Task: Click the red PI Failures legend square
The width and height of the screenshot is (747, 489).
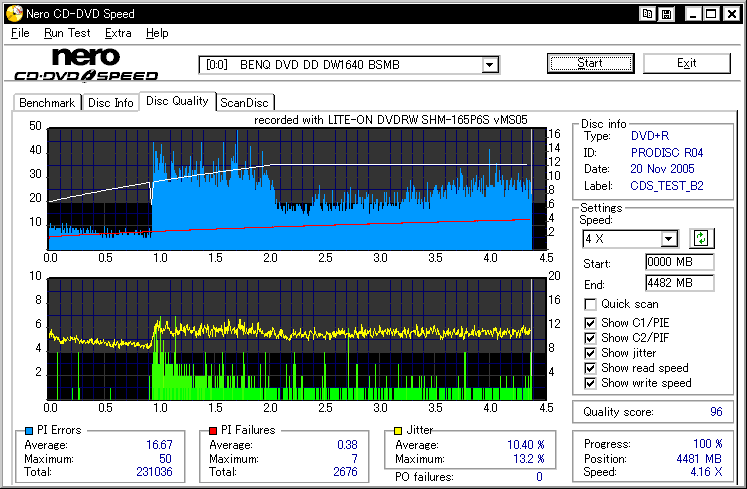Action: pyautogui.click(x=213, y=430)
